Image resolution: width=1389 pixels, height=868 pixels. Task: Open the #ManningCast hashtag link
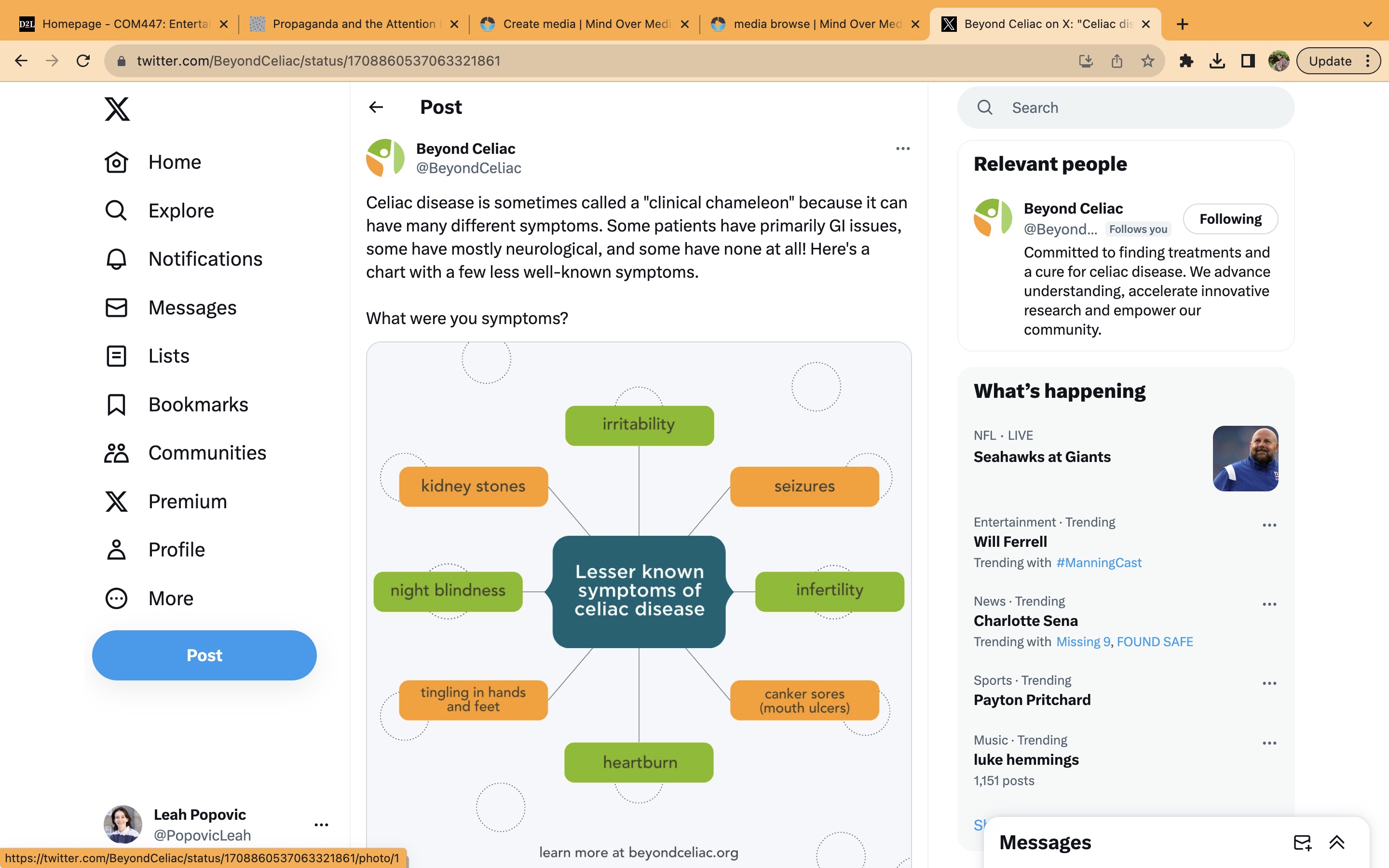[1099, 563]
